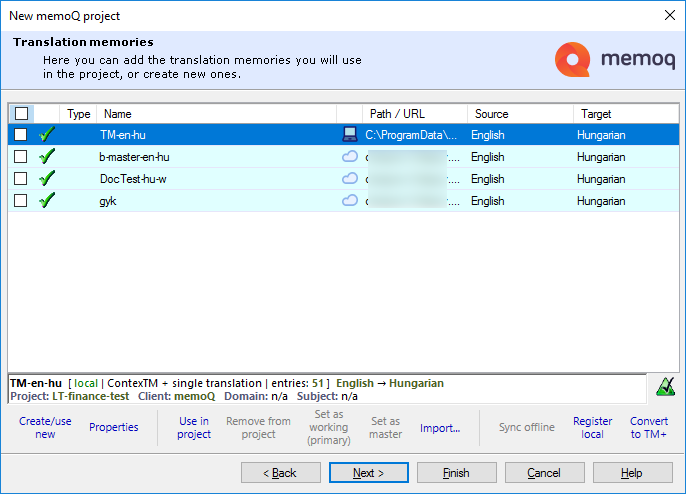This screenshot has width=686, height=494.
Task: Sort by the Name column header
Action: [215, 114]
